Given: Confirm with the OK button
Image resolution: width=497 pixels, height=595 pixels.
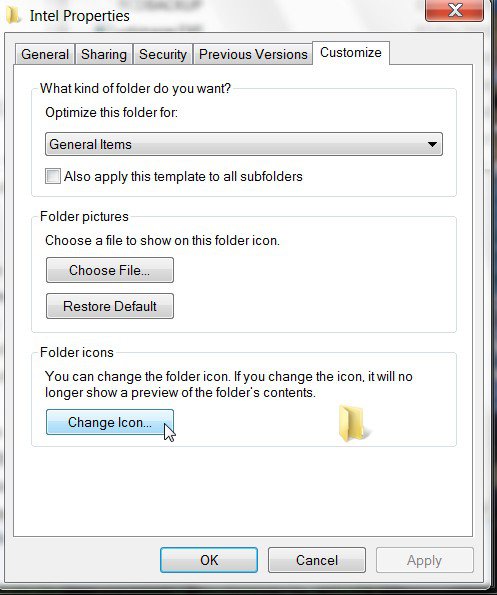Looking at the screenshot, I should coord(209,560).
